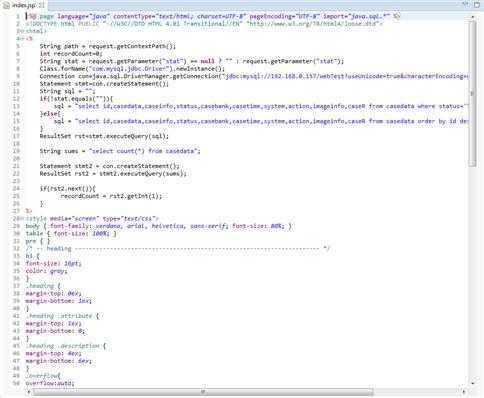Image resolution: width=484 pixels, height=398 pixels.
Task: Click 'Statement stmt=con.createStatement();'
Action: pyautogui.click(x=104, y=84)
